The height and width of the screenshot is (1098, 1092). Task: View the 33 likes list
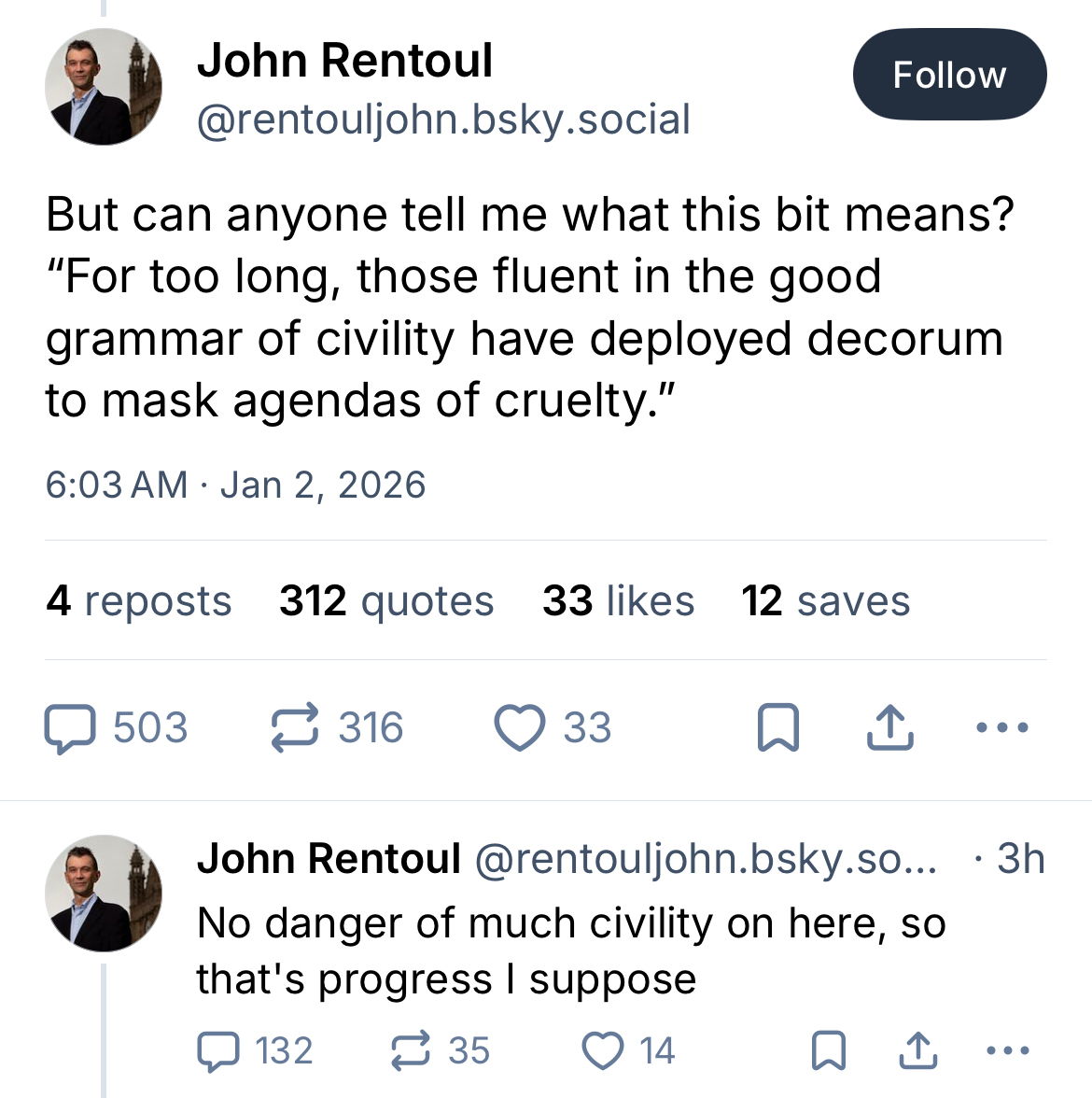click(619, 601)
